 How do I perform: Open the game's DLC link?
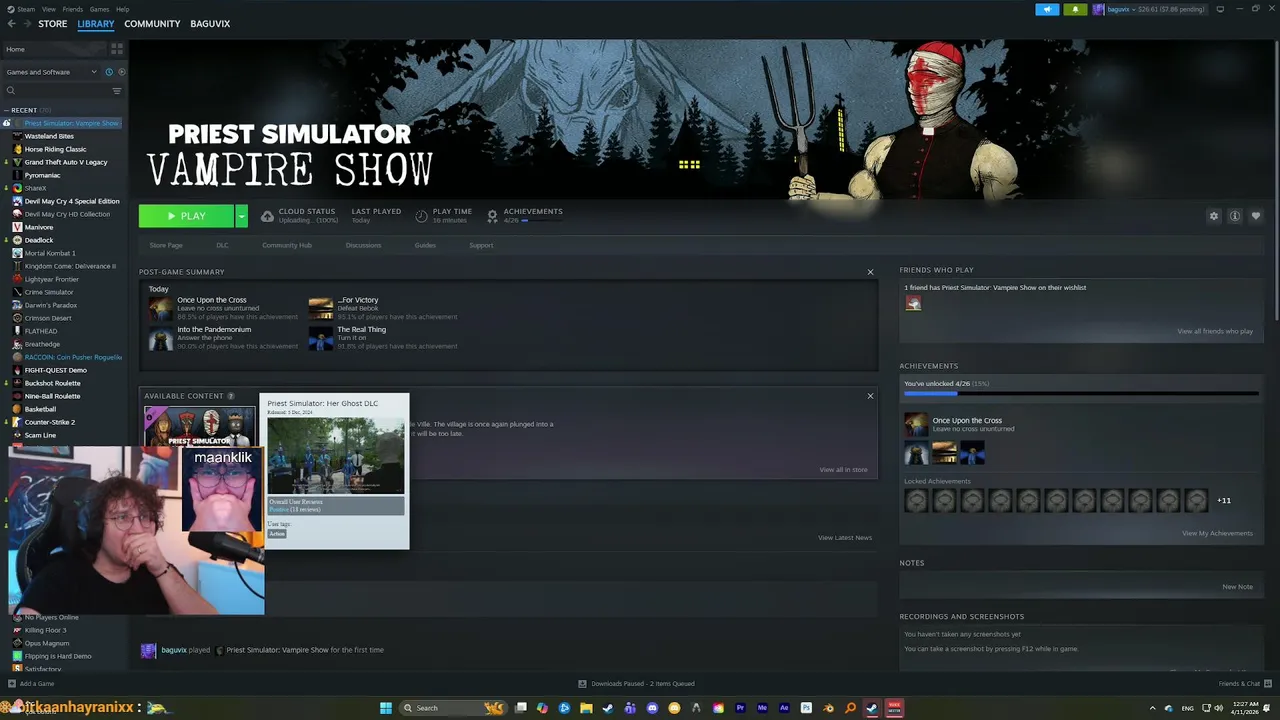pos(222,245)
